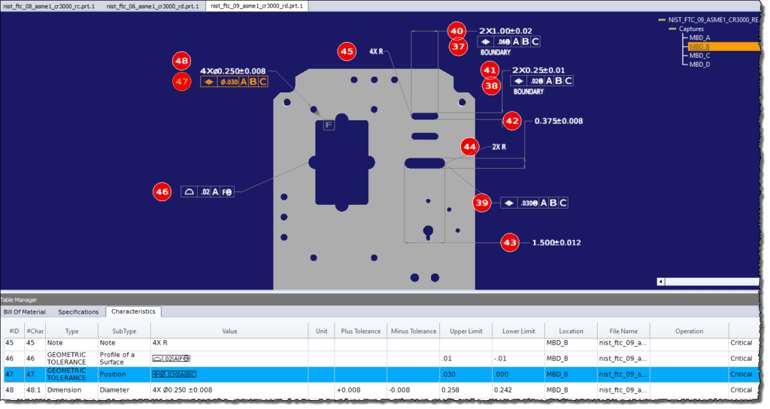The width and height of the screenshot is (770, 409).
Task: Select the orange position tolerance frame Ø.030 ABC
Action: coord(234,82)
